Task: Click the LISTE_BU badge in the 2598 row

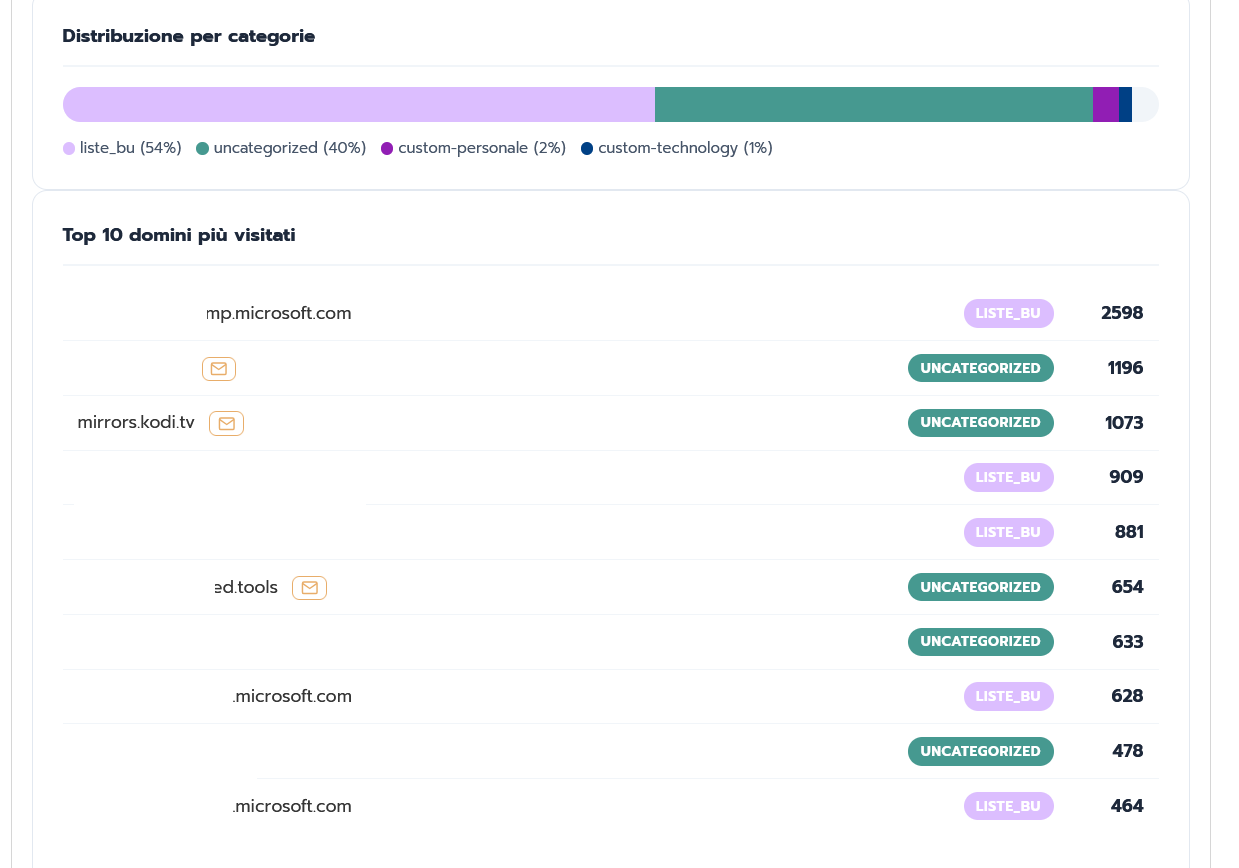Action: [1008, 314]
